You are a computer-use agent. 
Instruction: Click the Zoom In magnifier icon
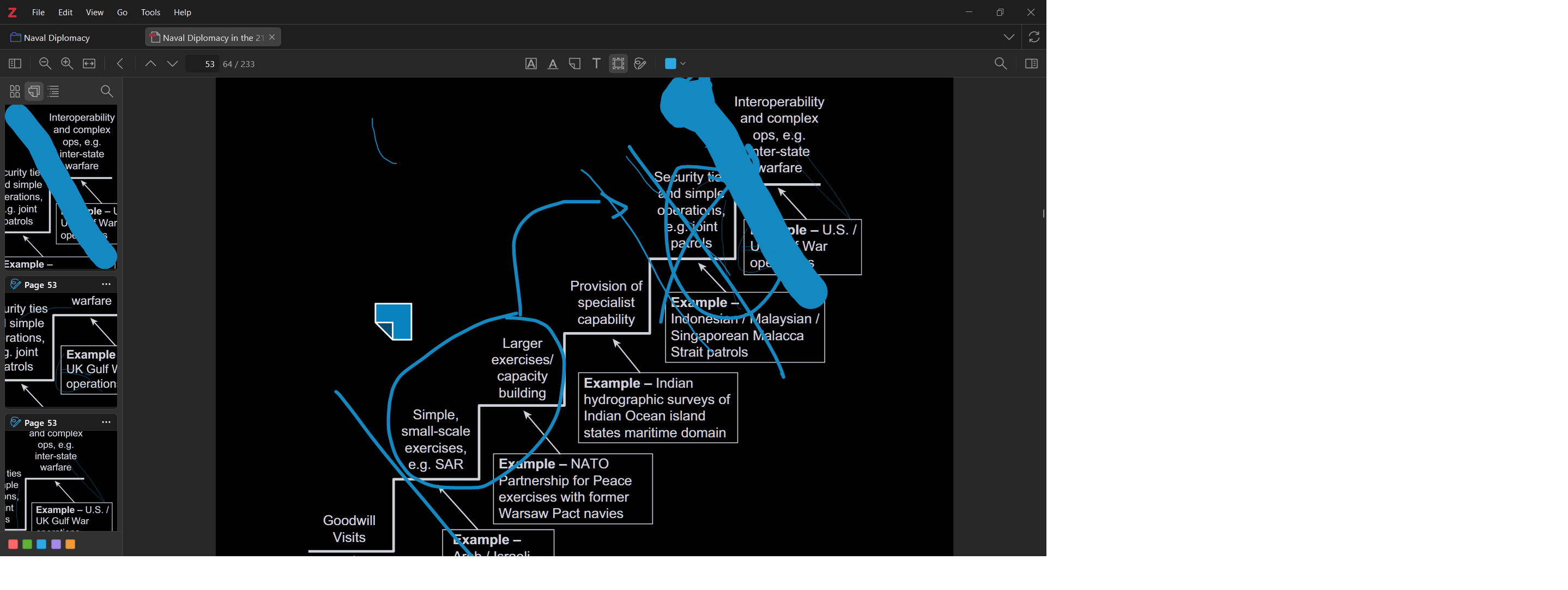pyautogui.click(x=67, y=64)
